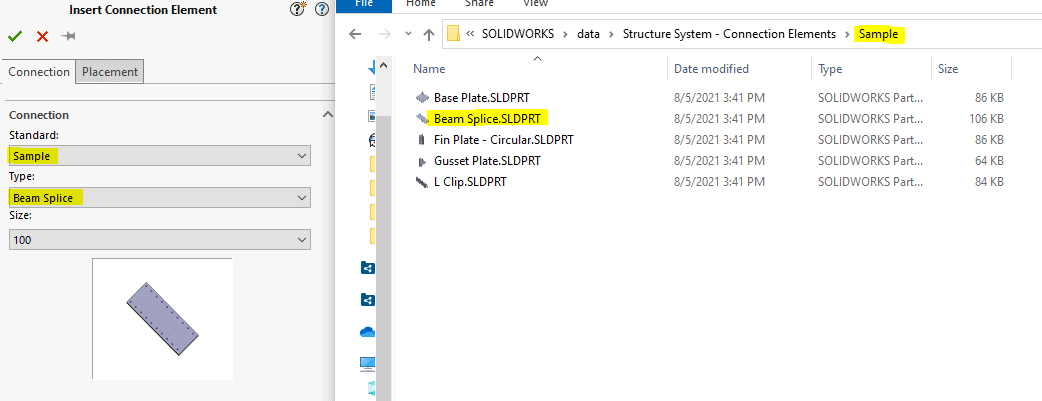1042x401 pixels.
Task: Click the Base Plate.SLDPRT file icon
Action: (x=421, y=98)
